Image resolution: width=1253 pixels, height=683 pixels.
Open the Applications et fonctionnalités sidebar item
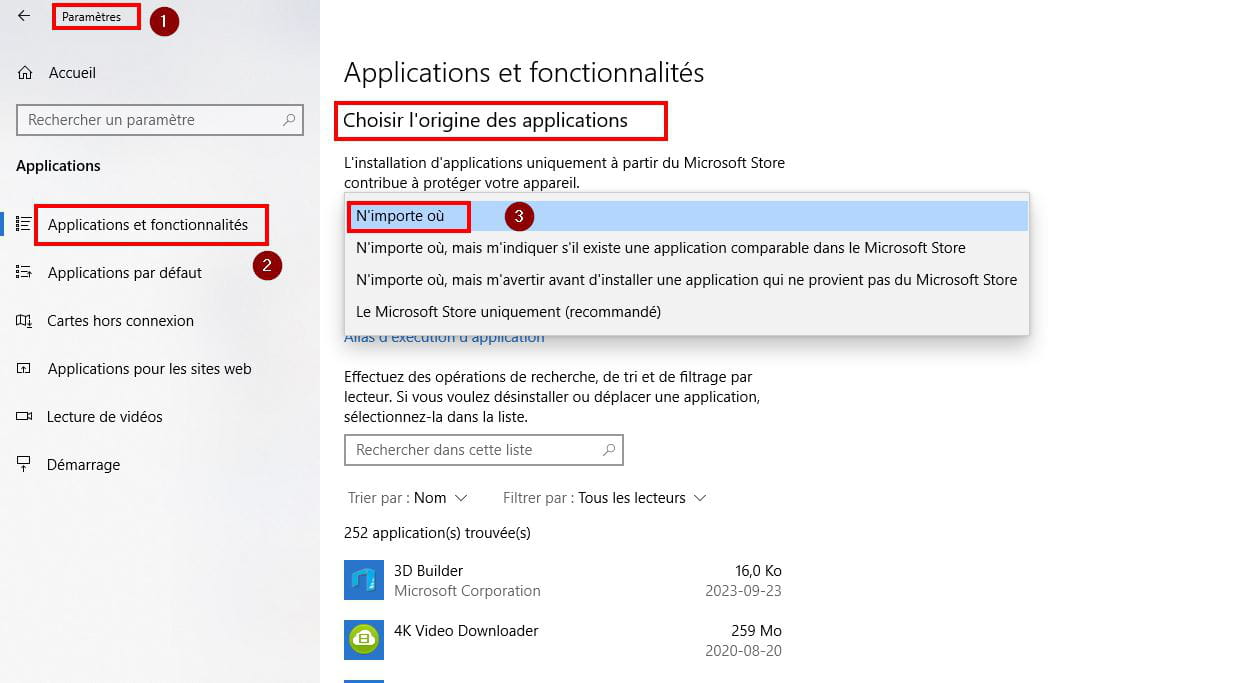point(148,225)
